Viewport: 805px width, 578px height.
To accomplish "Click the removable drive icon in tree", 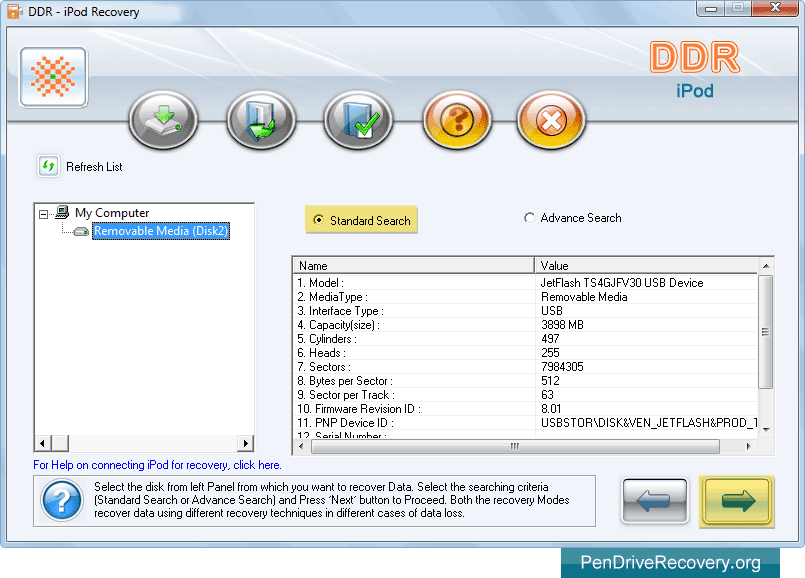I will [81, 232].
